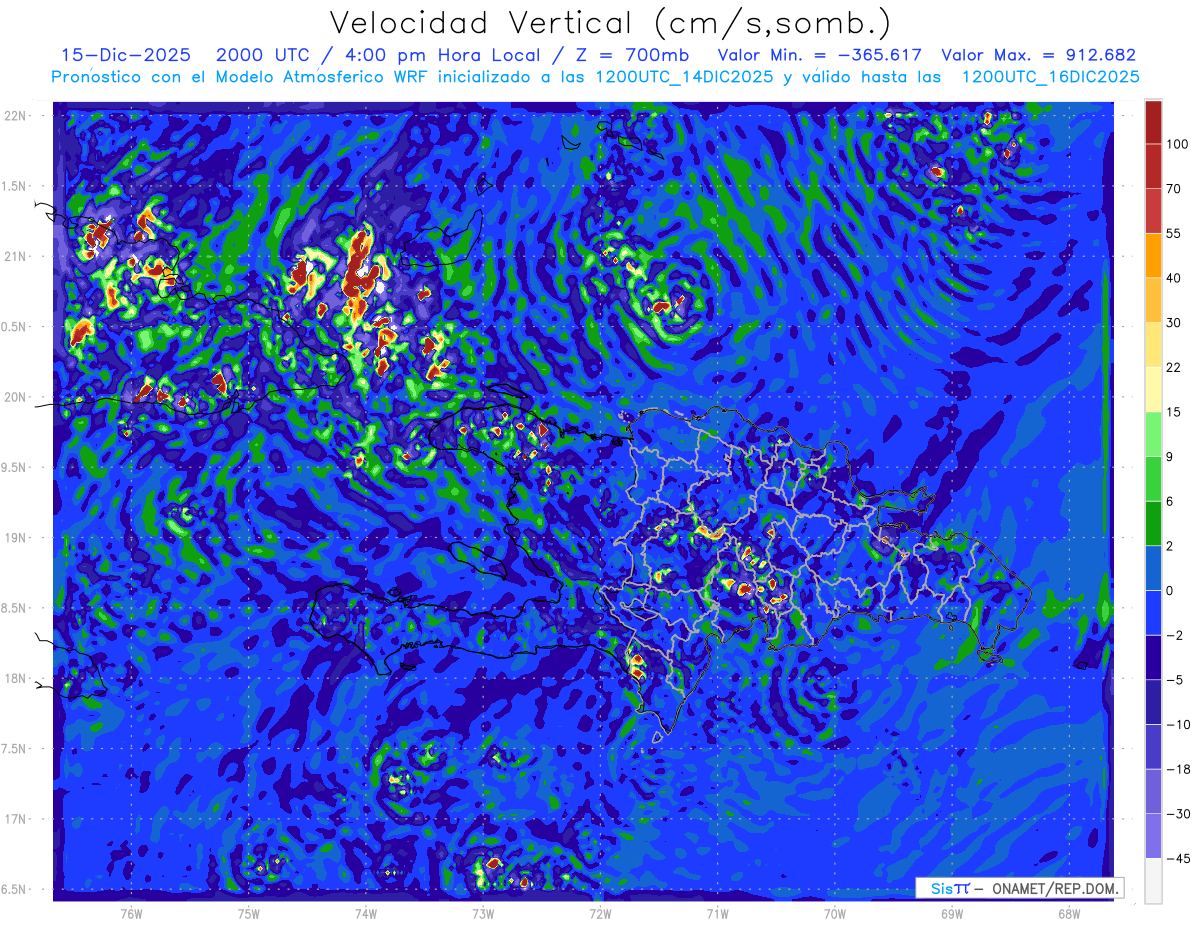Image resolution: width=1200 pixels, height=927 pixels.
Task: Pick the navy swatch between -5 and -2
Action: point(1153,657)
